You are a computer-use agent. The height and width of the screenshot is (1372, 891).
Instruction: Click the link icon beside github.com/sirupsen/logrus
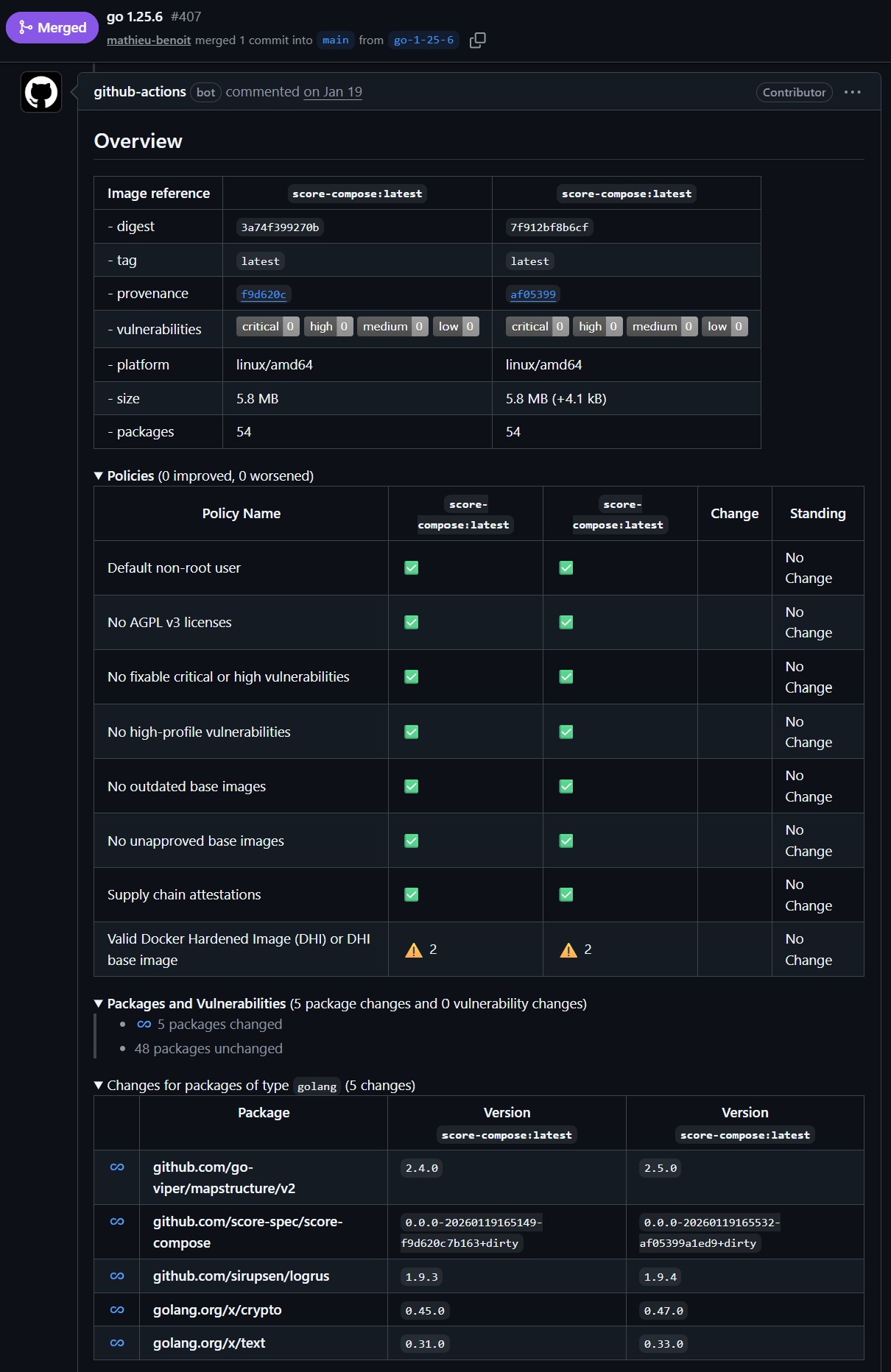click(117, 1276)
